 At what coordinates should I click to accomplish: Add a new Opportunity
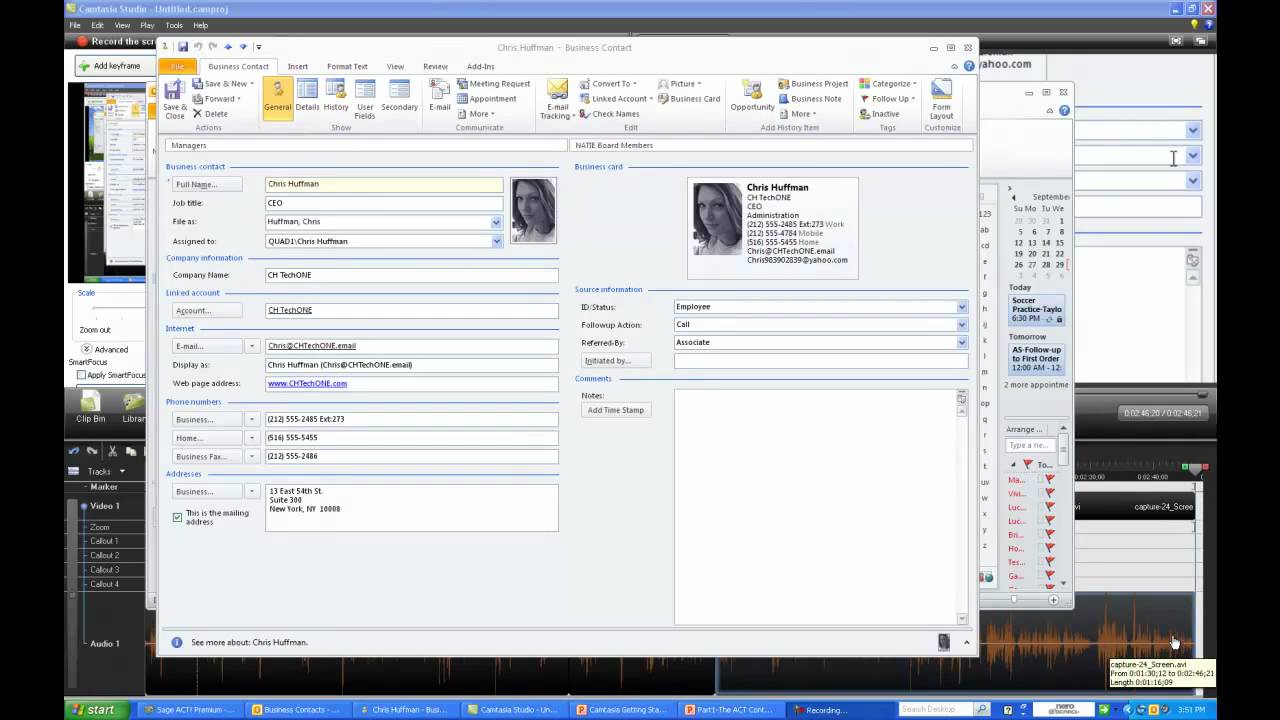point(752,96)
